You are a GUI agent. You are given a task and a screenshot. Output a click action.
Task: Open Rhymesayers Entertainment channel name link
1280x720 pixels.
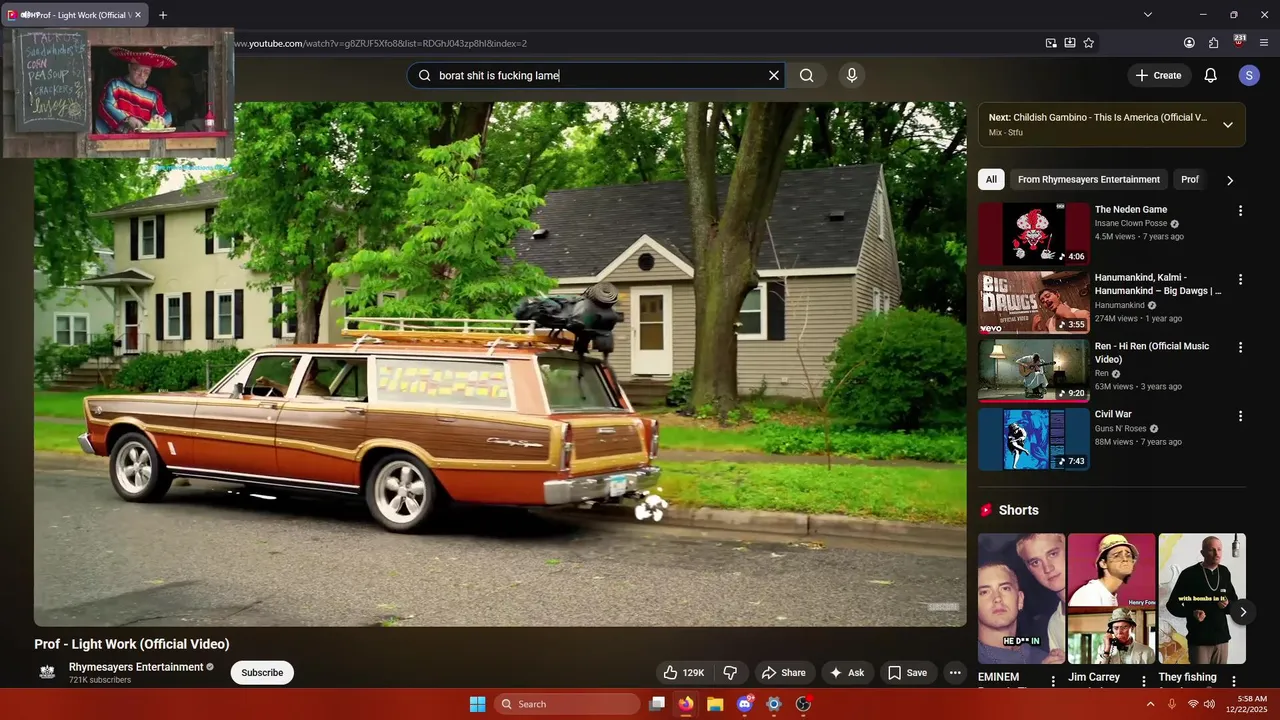136,667
